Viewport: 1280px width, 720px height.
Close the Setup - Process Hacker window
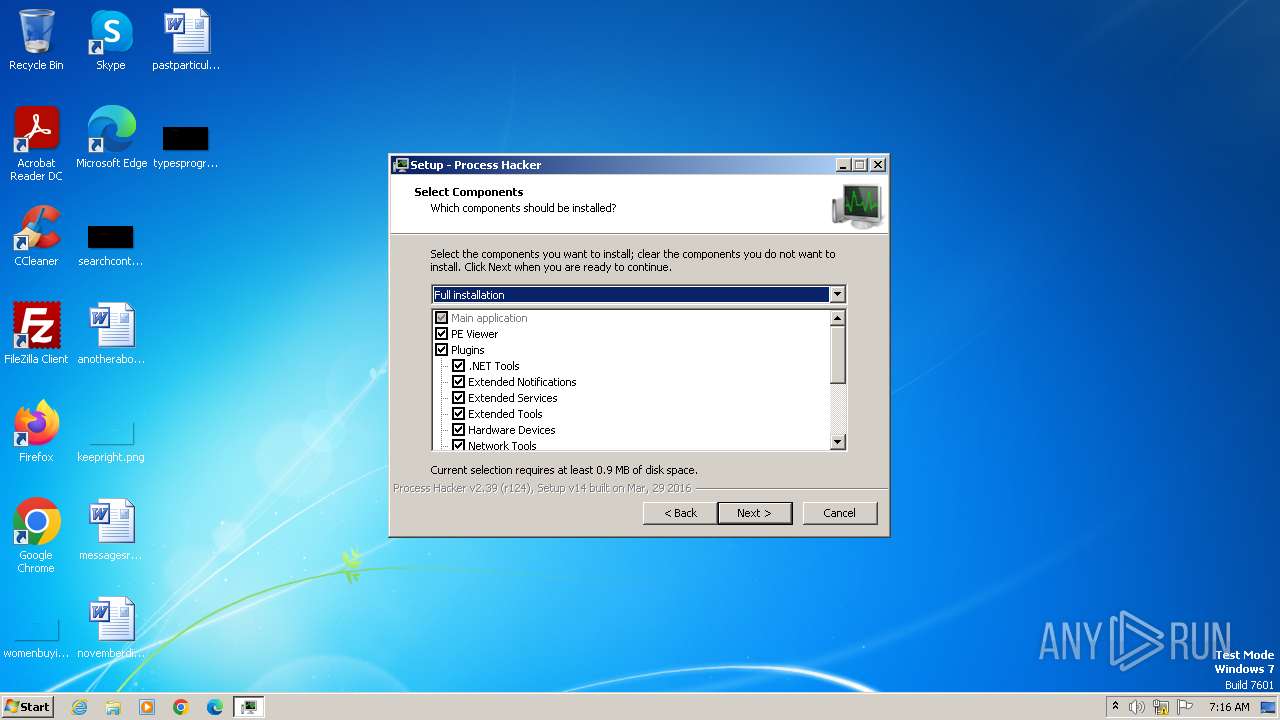[x=878, y=165]
